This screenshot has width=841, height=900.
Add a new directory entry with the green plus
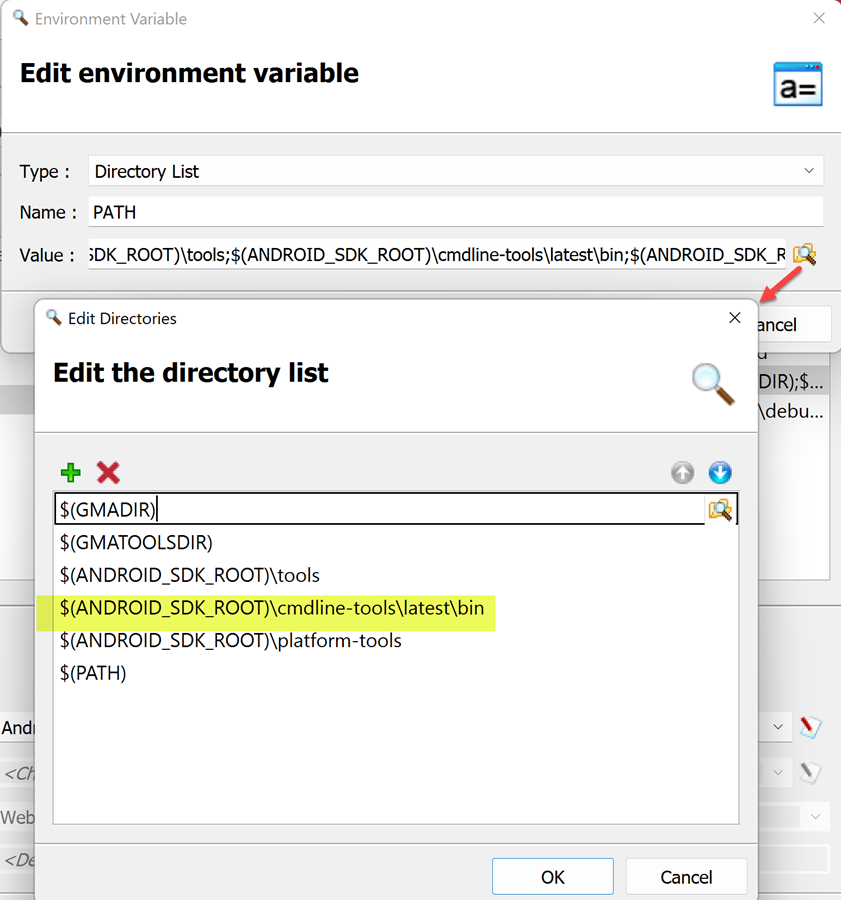(70, 472)
